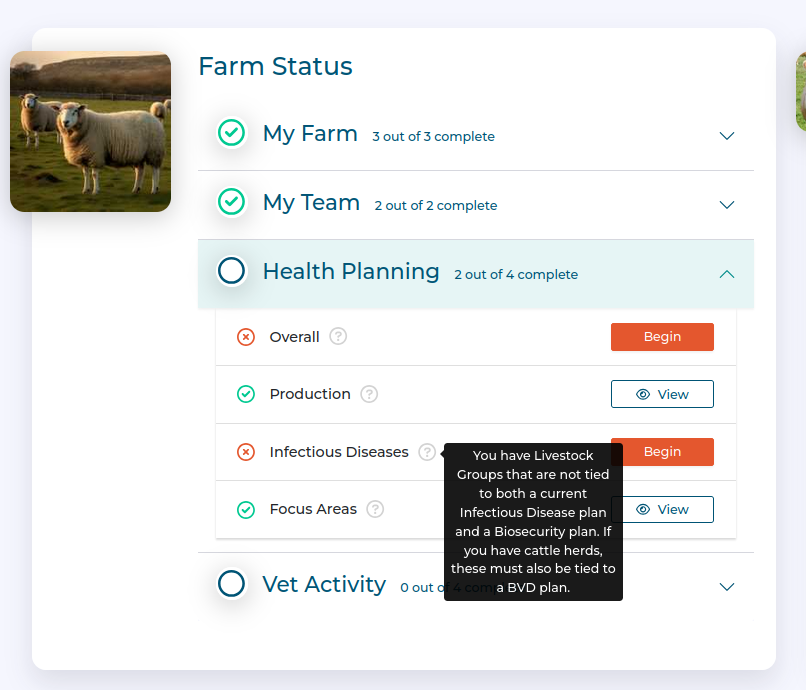The width and height of the screenshot is (806, 690).
Task: Select the status circle beside Health Planning
Action: pyautogui.click(x=231, y=270)
